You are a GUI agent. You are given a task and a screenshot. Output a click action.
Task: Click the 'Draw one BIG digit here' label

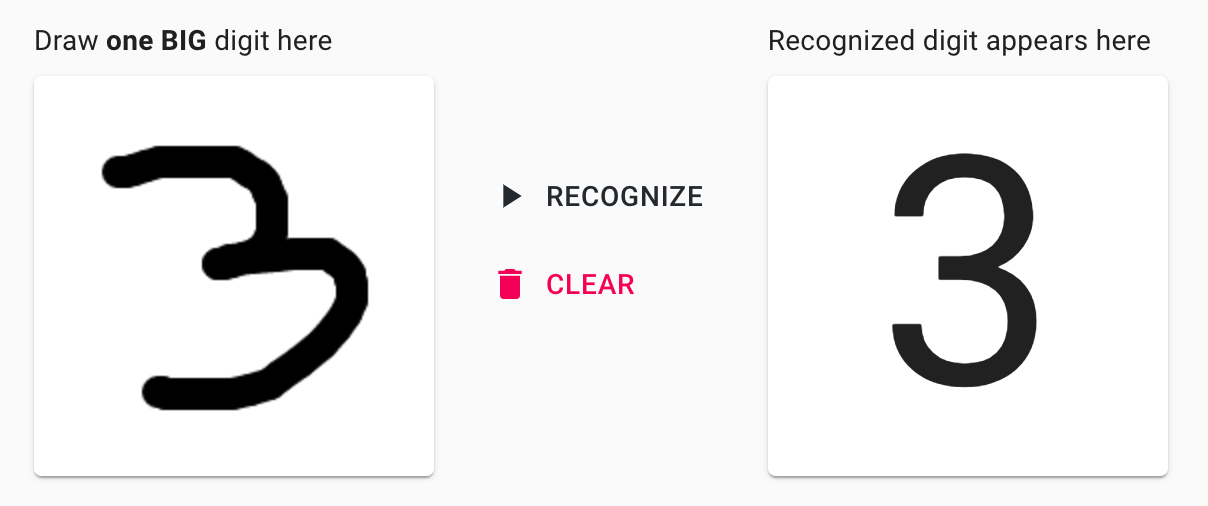point(183,41)
